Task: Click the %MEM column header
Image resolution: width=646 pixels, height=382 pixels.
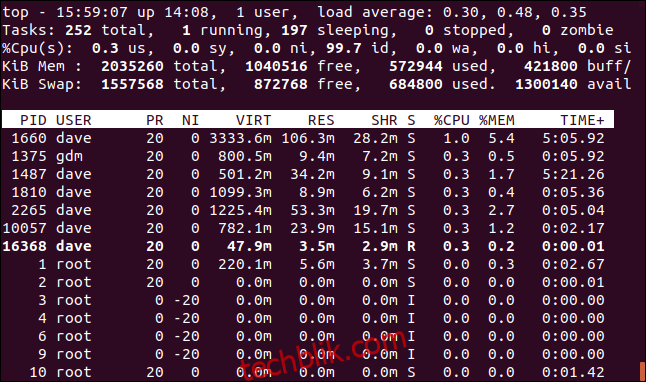Action: pyautogui.click(x=497, y=120)
